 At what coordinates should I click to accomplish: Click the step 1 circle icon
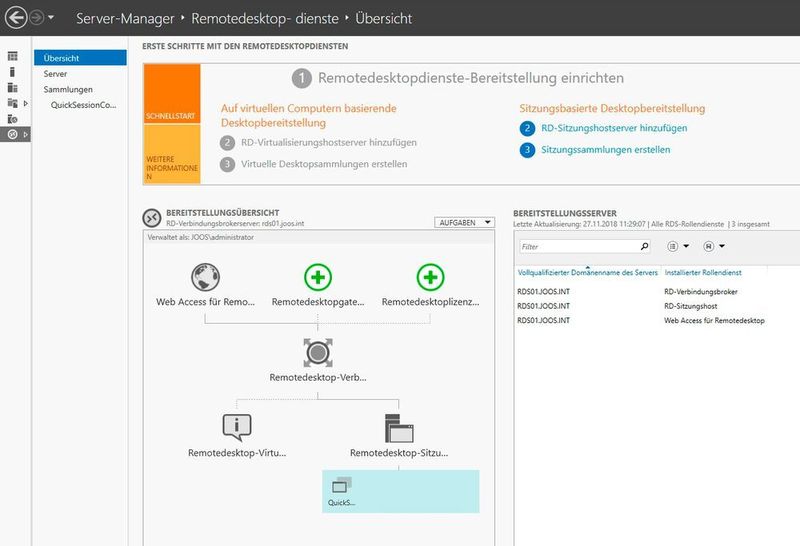point(302,78)
